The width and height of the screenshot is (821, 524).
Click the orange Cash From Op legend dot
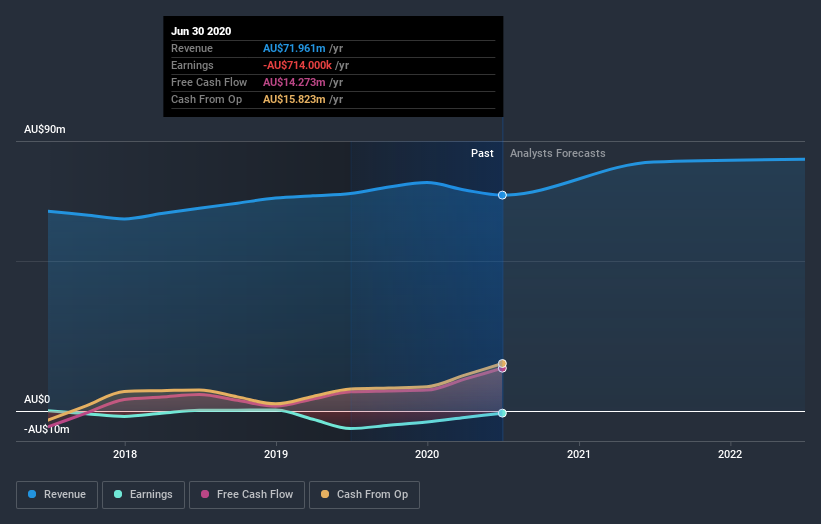tap(325, 494)
